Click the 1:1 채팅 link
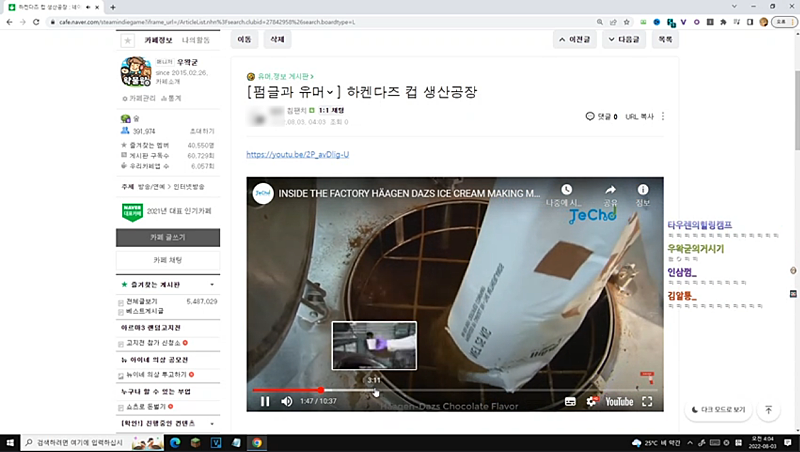The width and height of the screenshot is (800, 452). click(331, 110)
